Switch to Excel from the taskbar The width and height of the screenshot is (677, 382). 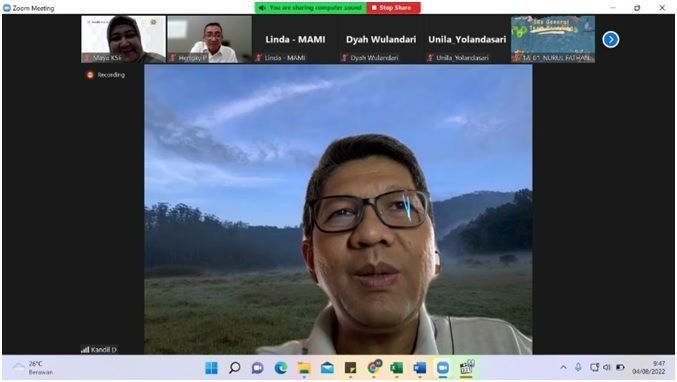pyautogui.click(x=396, y=368)
